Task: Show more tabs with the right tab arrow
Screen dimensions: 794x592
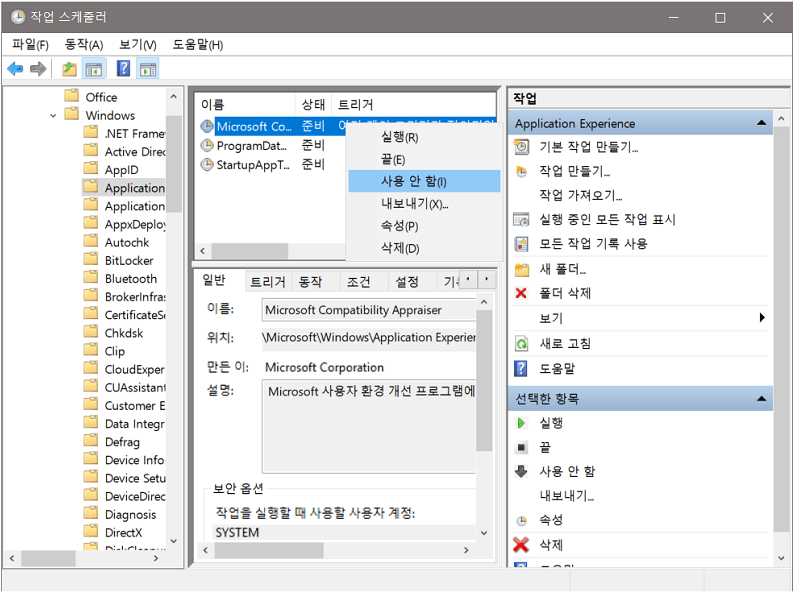Action: coord(487,279)
